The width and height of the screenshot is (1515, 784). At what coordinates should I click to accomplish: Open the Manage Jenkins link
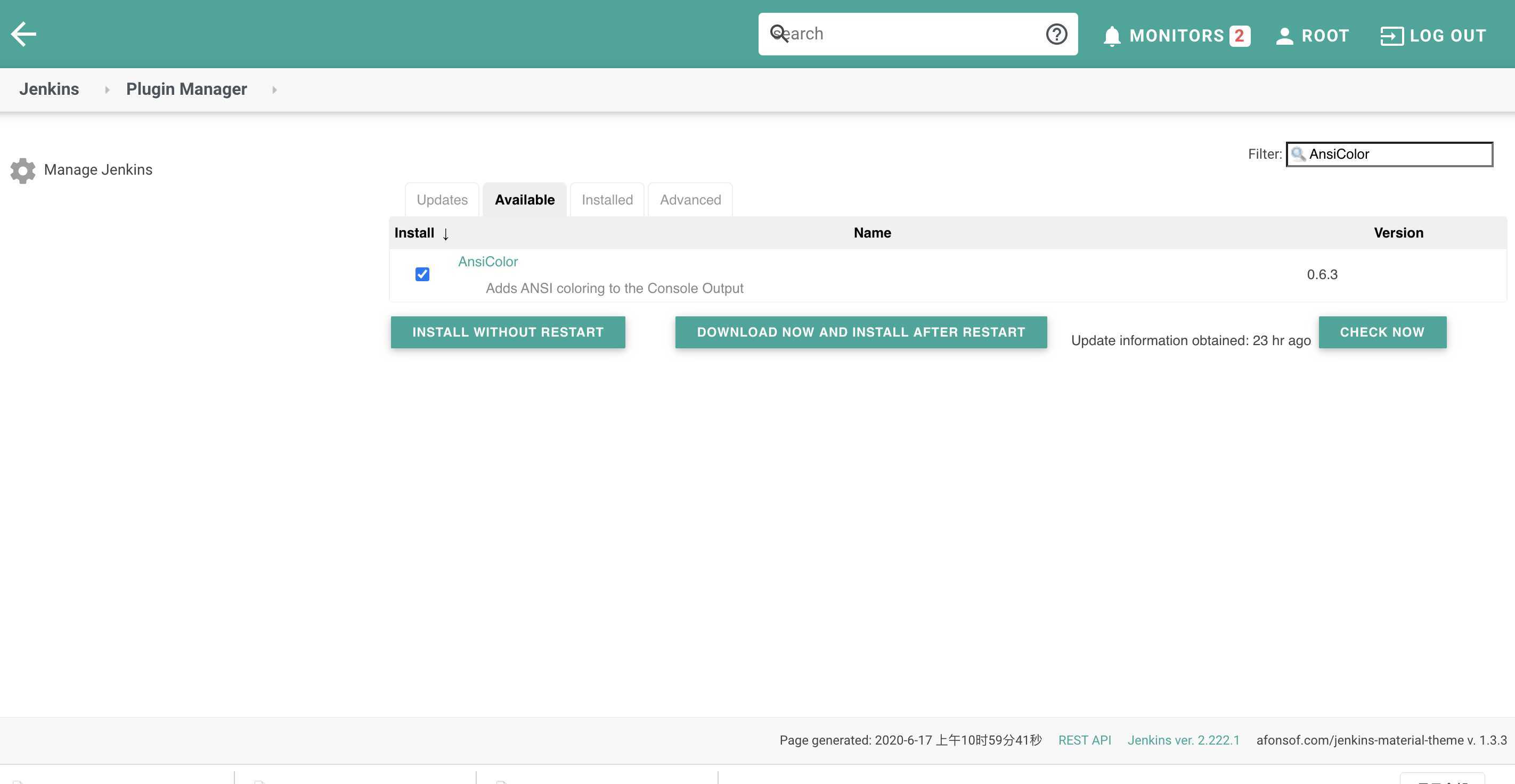tap(98, 170)
